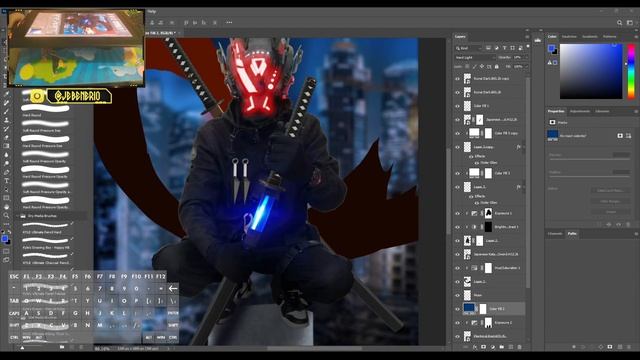Expand Dry Media Brushes folder
640x360 pixels.
click(x=18, y=216)
